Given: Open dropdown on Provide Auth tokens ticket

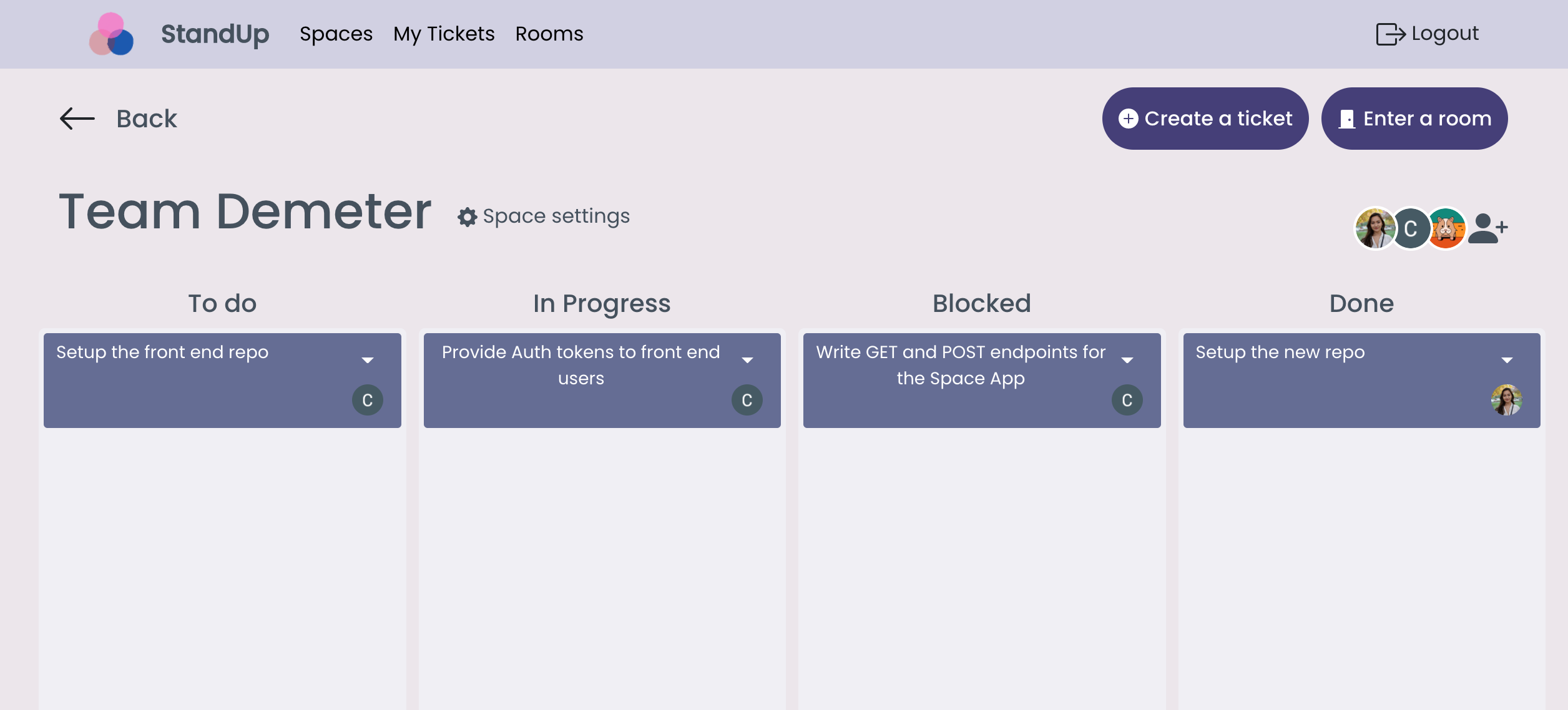Looking at the screenshot, I should [747, 360].
